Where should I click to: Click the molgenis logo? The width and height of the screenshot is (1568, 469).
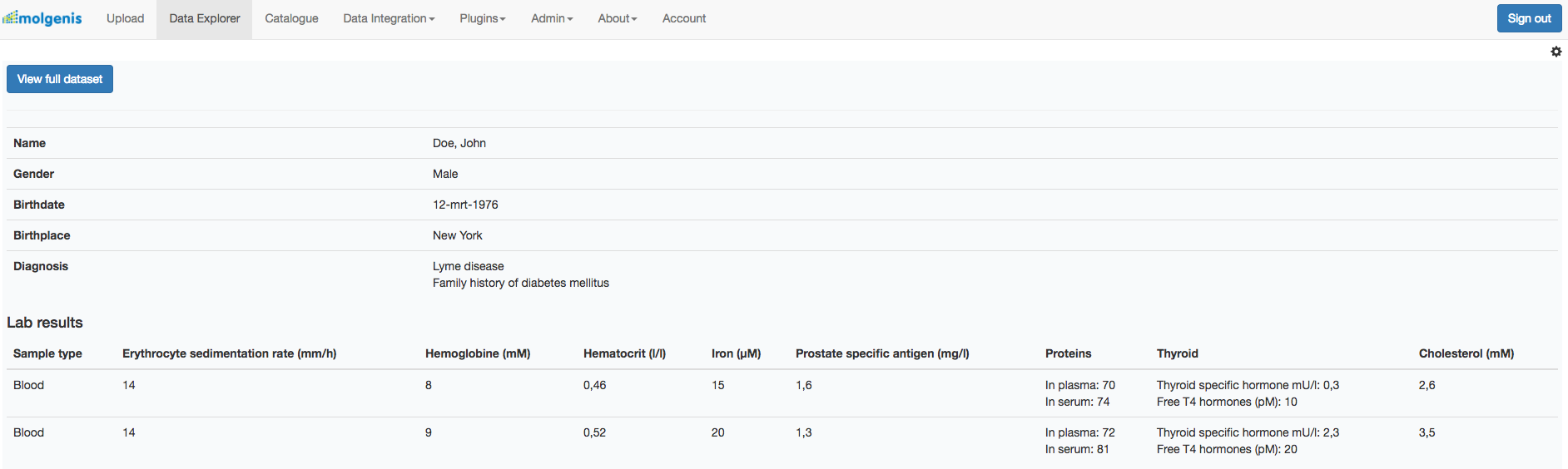[42, 18]
